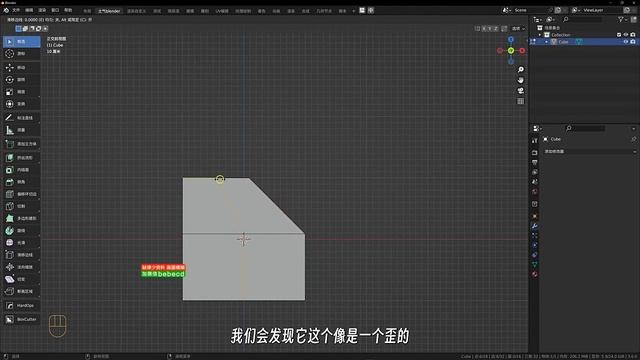Activate the Transform tool
The width and height of the screenshot is (640, 360).
click(22, 104)
